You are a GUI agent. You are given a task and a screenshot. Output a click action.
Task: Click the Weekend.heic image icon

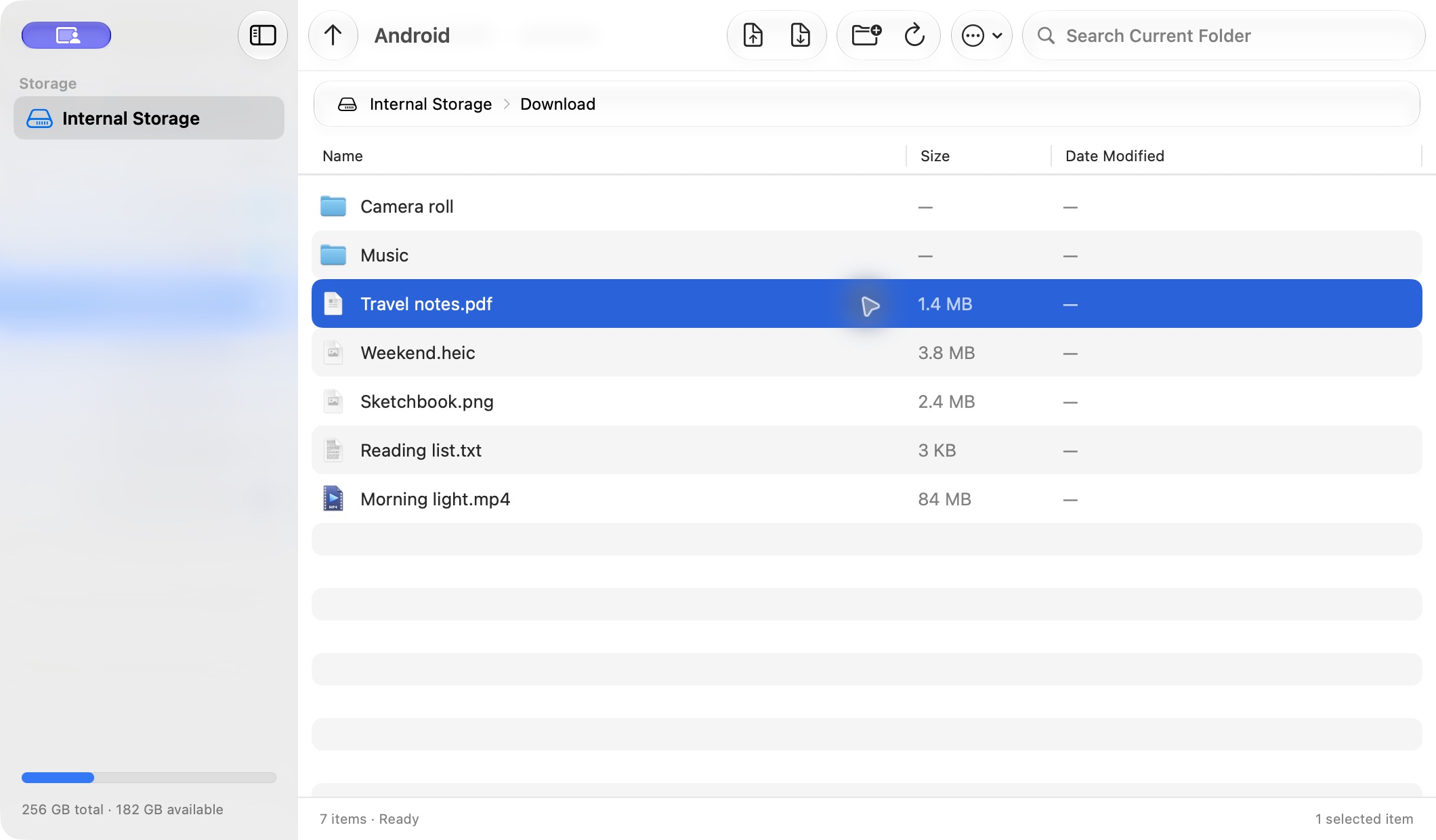(333, 352)
